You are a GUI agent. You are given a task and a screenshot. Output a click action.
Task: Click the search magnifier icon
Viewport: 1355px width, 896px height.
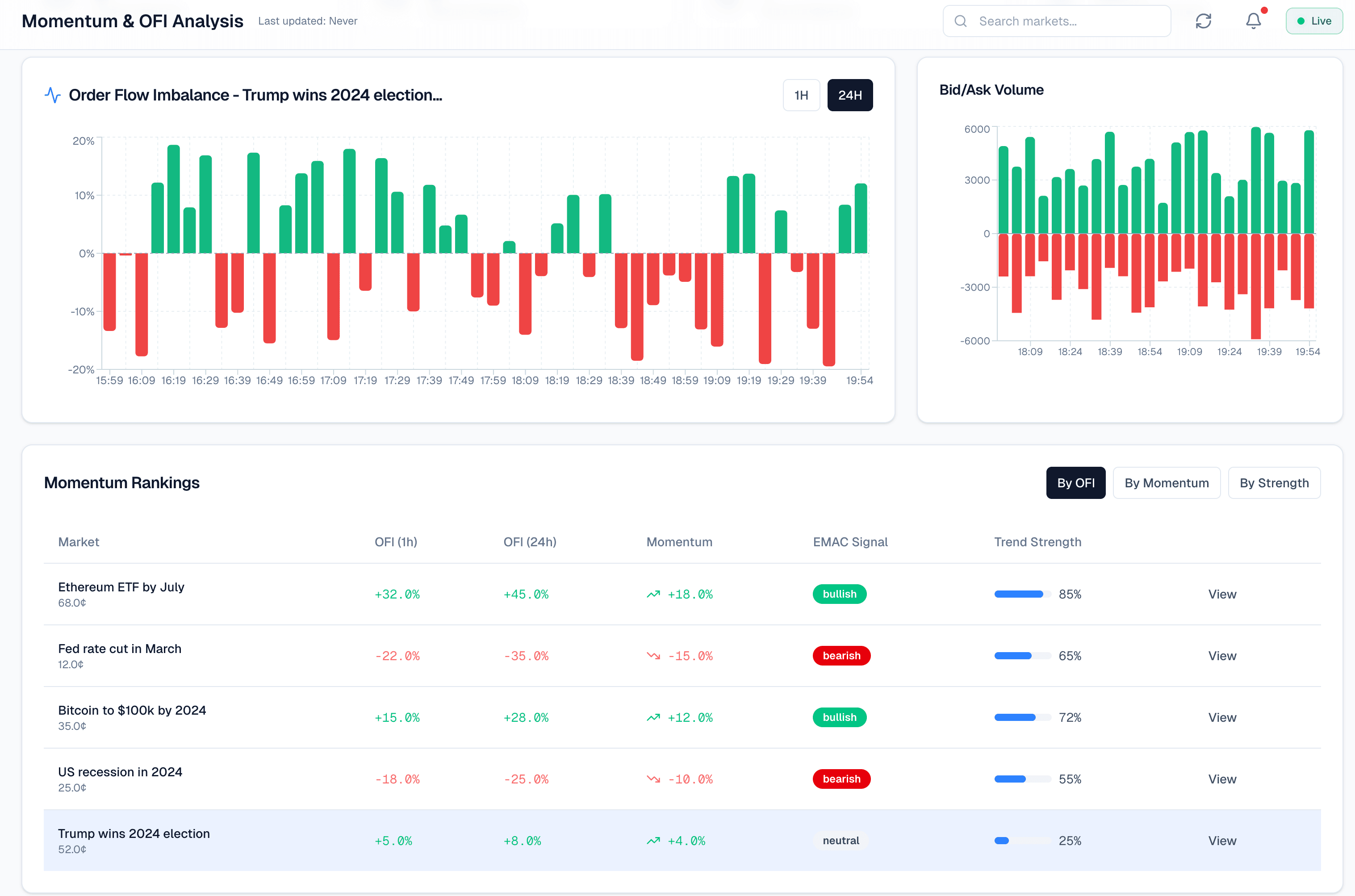(x=961, y=21)
